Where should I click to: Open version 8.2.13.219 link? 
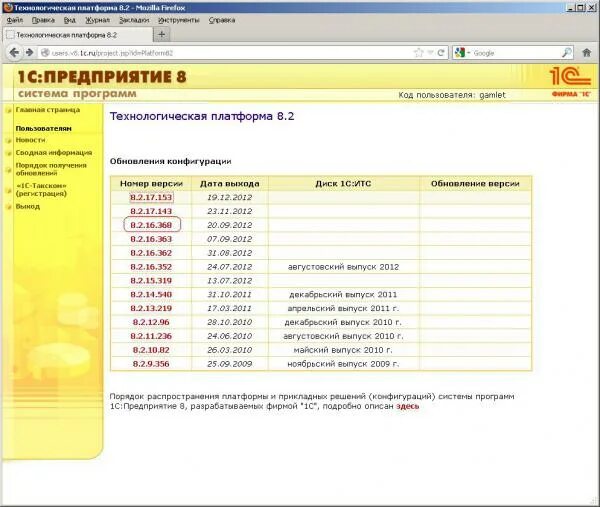(151, 308)
